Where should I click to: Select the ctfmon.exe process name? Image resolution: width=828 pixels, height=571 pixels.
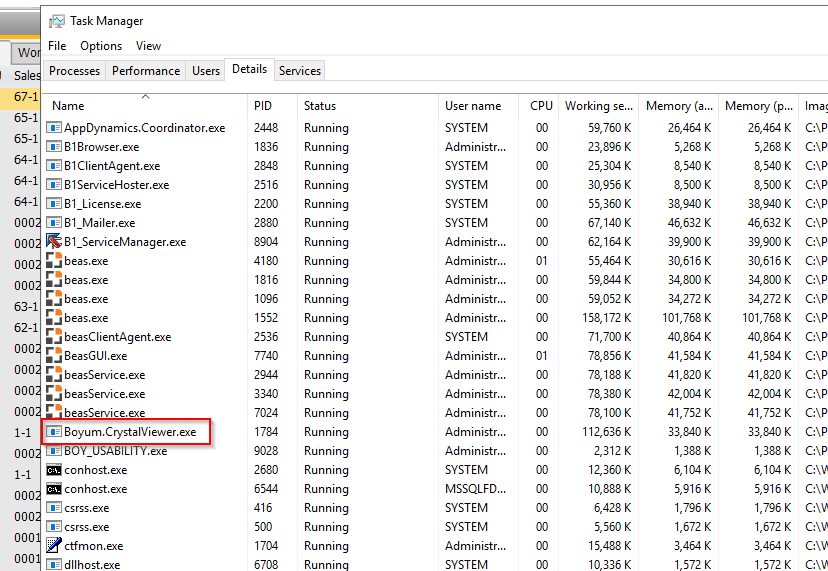click(x=93, y=546)
